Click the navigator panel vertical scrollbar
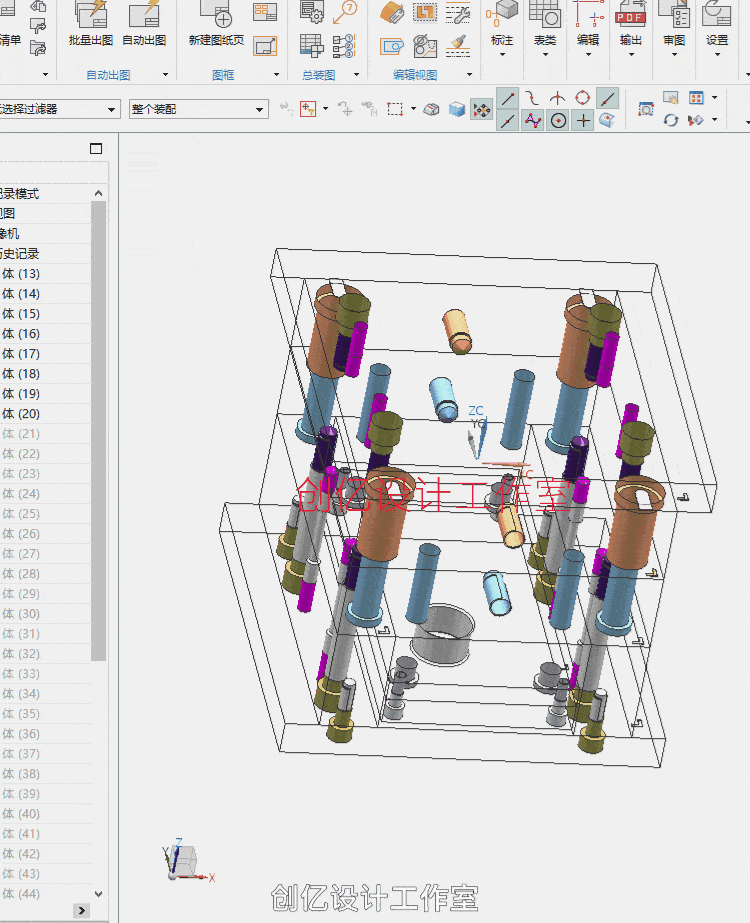Image resolution: width=750 pixels, height=923 pixels. 98,430
